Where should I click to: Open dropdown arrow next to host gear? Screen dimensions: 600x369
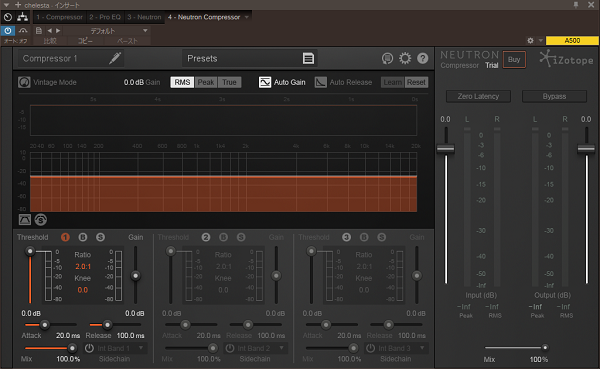[541, 40]
